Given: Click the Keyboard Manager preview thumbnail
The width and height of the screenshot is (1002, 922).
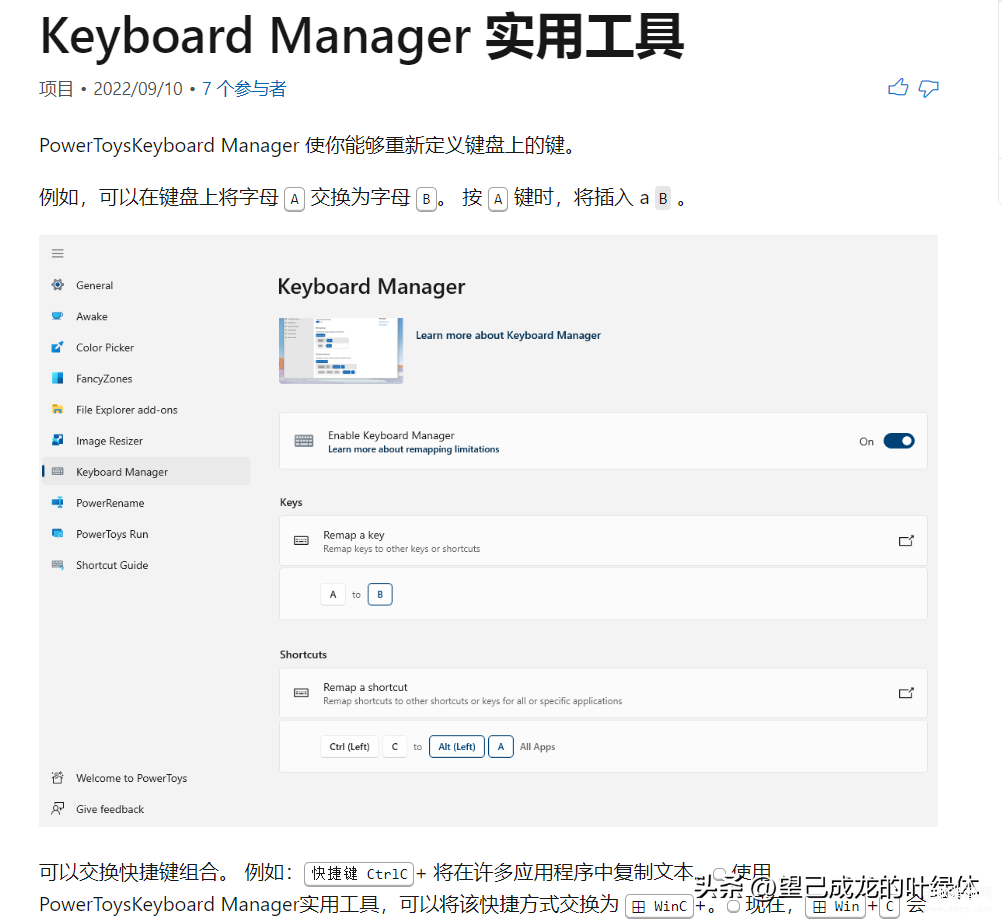Looking at the screenshot, I should 341,350.
